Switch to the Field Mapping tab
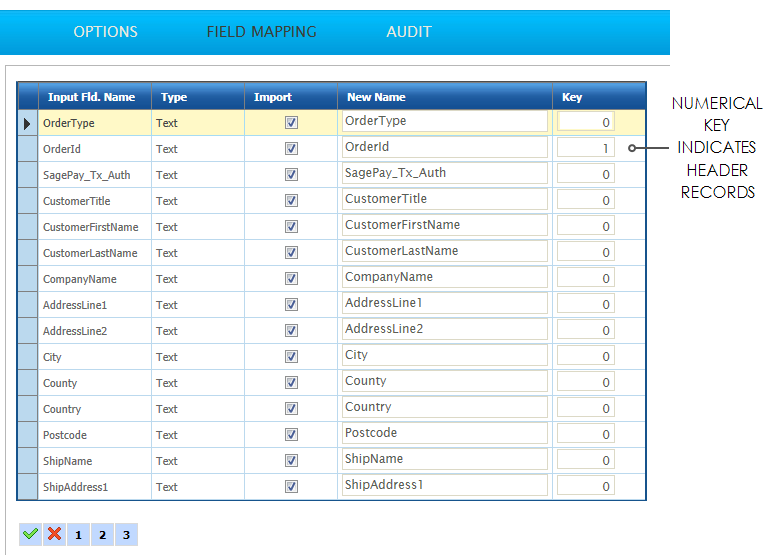The width and height of the screenshot is (777, 555). (261, 32)
